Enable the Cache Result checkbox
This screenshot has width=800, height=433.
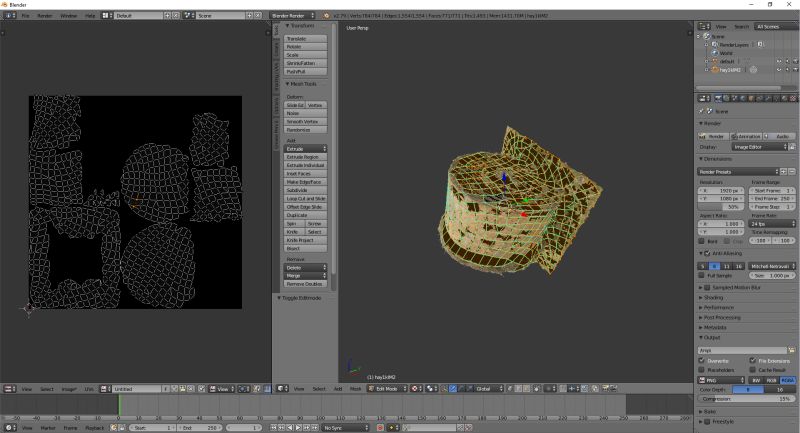point(753,370)
